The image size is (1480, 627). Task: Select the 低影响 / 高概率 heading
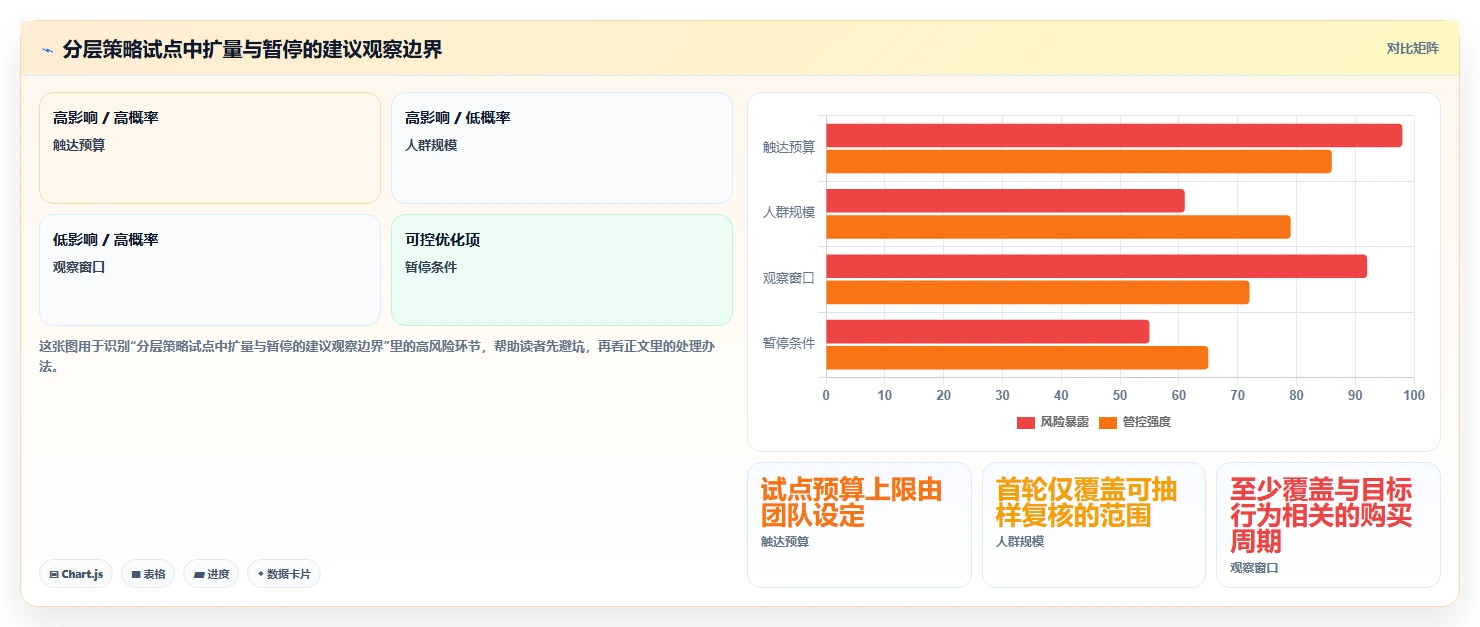(106, 240)
